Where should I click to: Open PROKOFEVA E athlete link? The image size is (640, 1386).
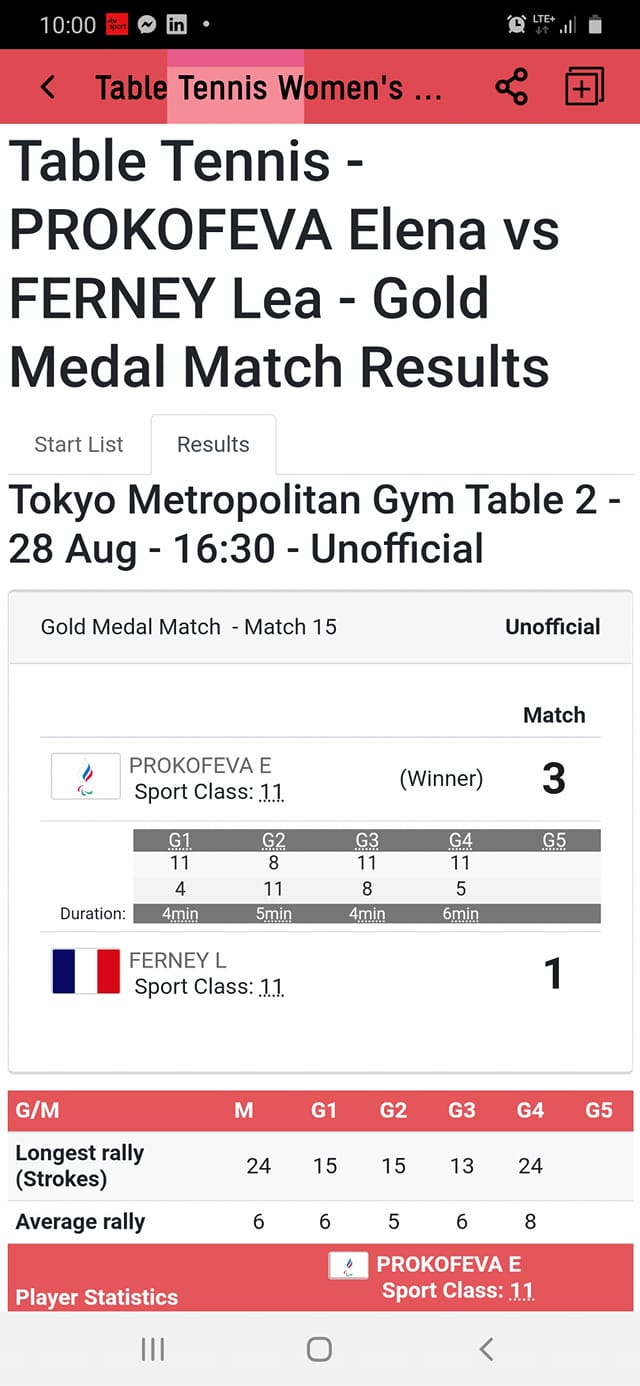(x=200, y=765)
